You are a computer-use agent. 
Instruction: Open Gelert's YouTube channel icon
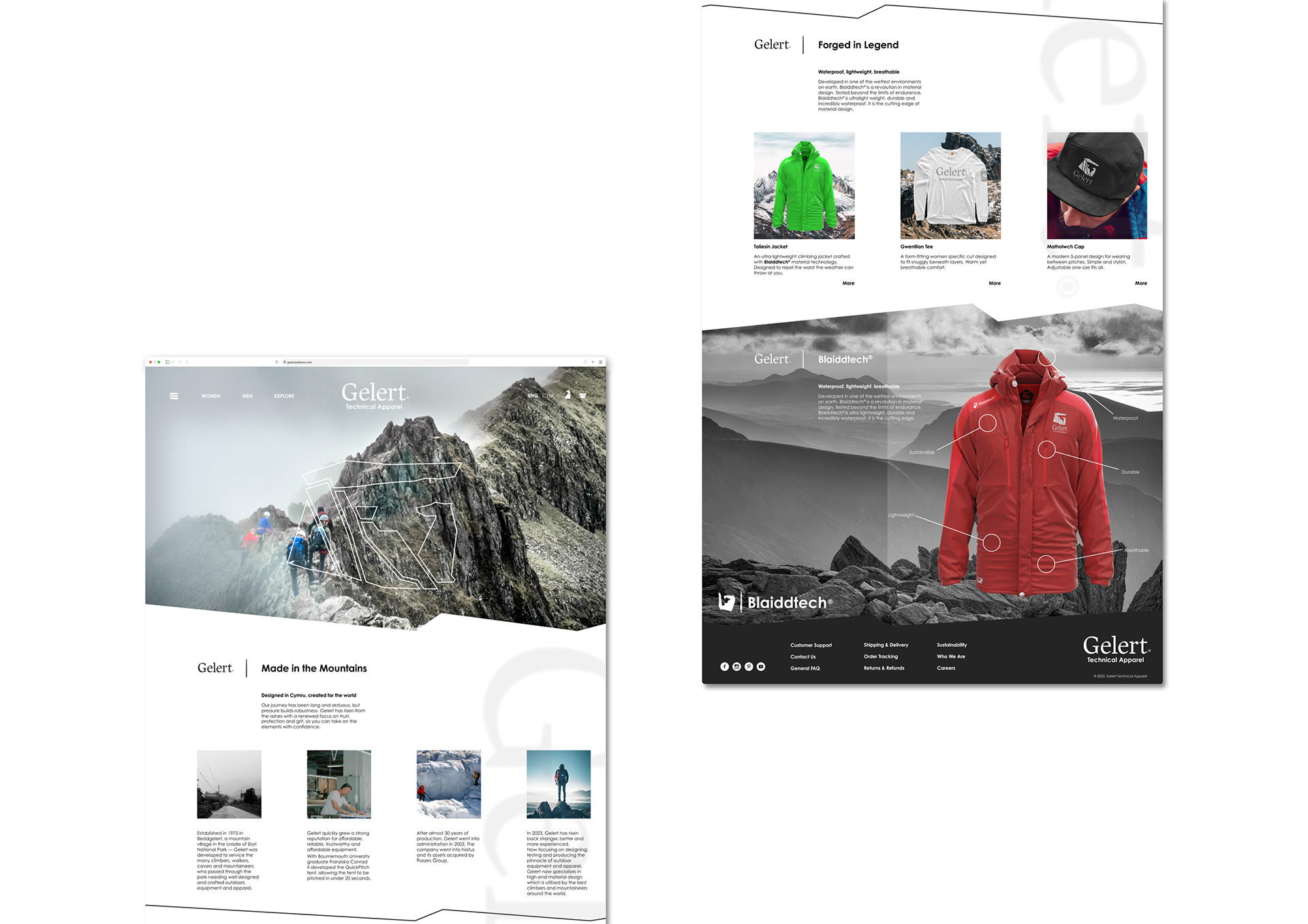pos(761,667)
